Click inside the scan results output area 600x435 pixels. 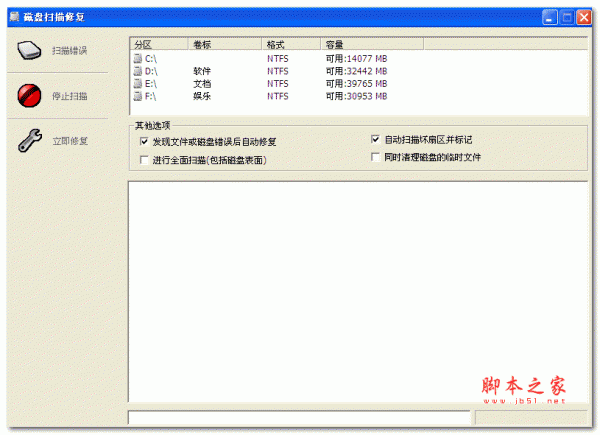358,292
